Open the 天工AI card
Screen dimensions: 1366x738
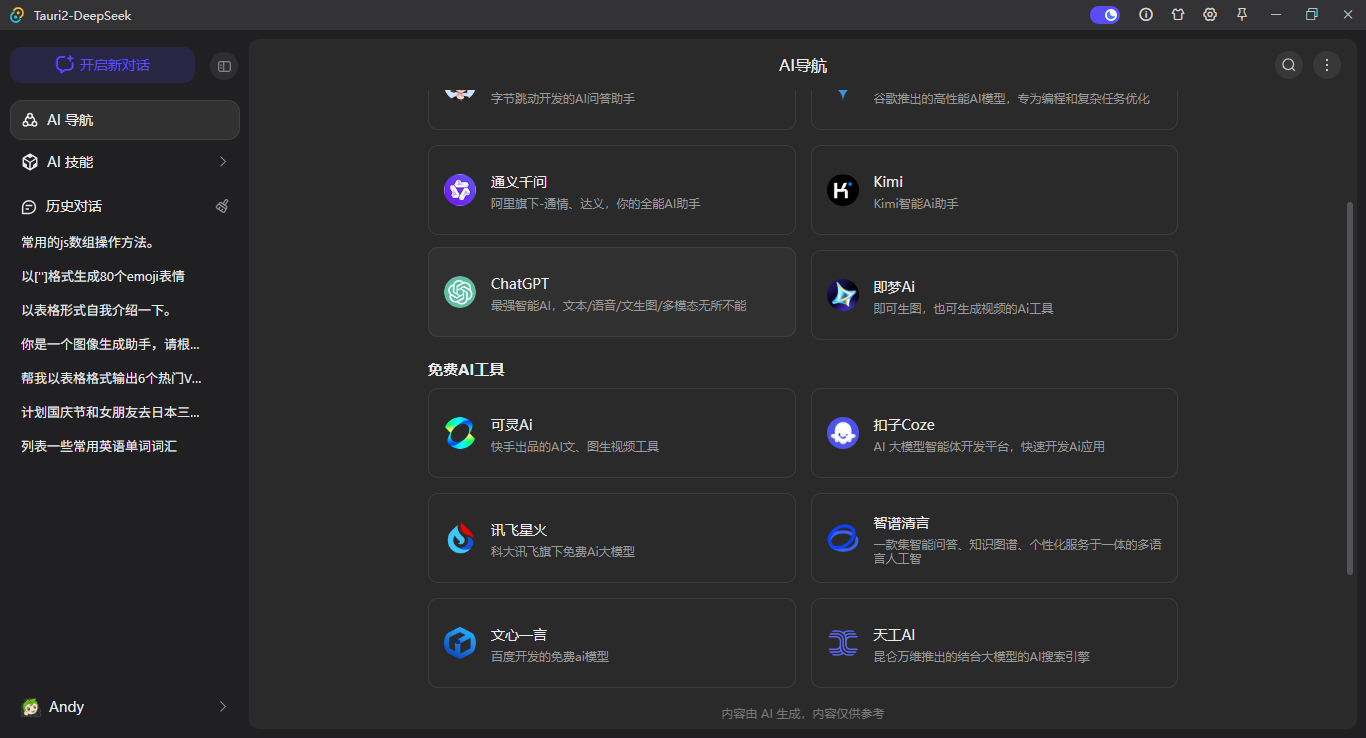[x=994, y=643]
